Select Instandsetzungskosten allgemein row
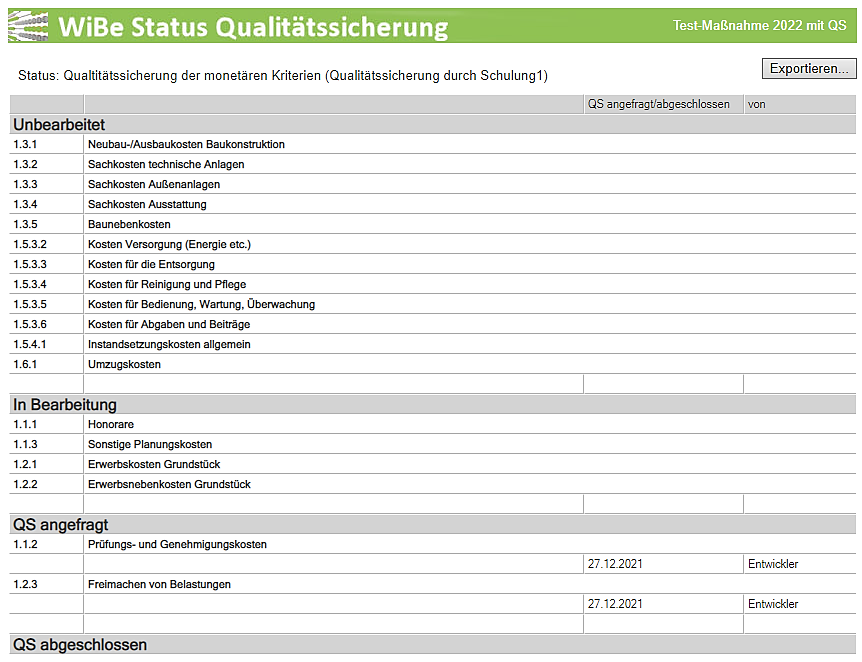This screenshot has width=862, height=662. [169, 344]
